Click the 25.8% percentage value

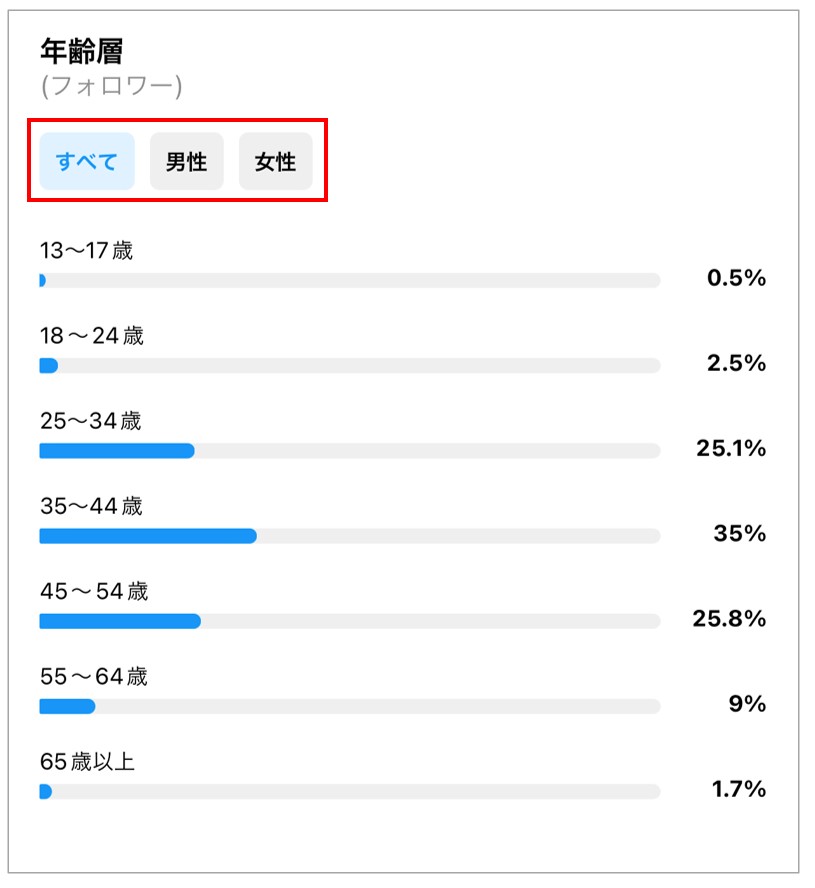(x=729, y=619)
